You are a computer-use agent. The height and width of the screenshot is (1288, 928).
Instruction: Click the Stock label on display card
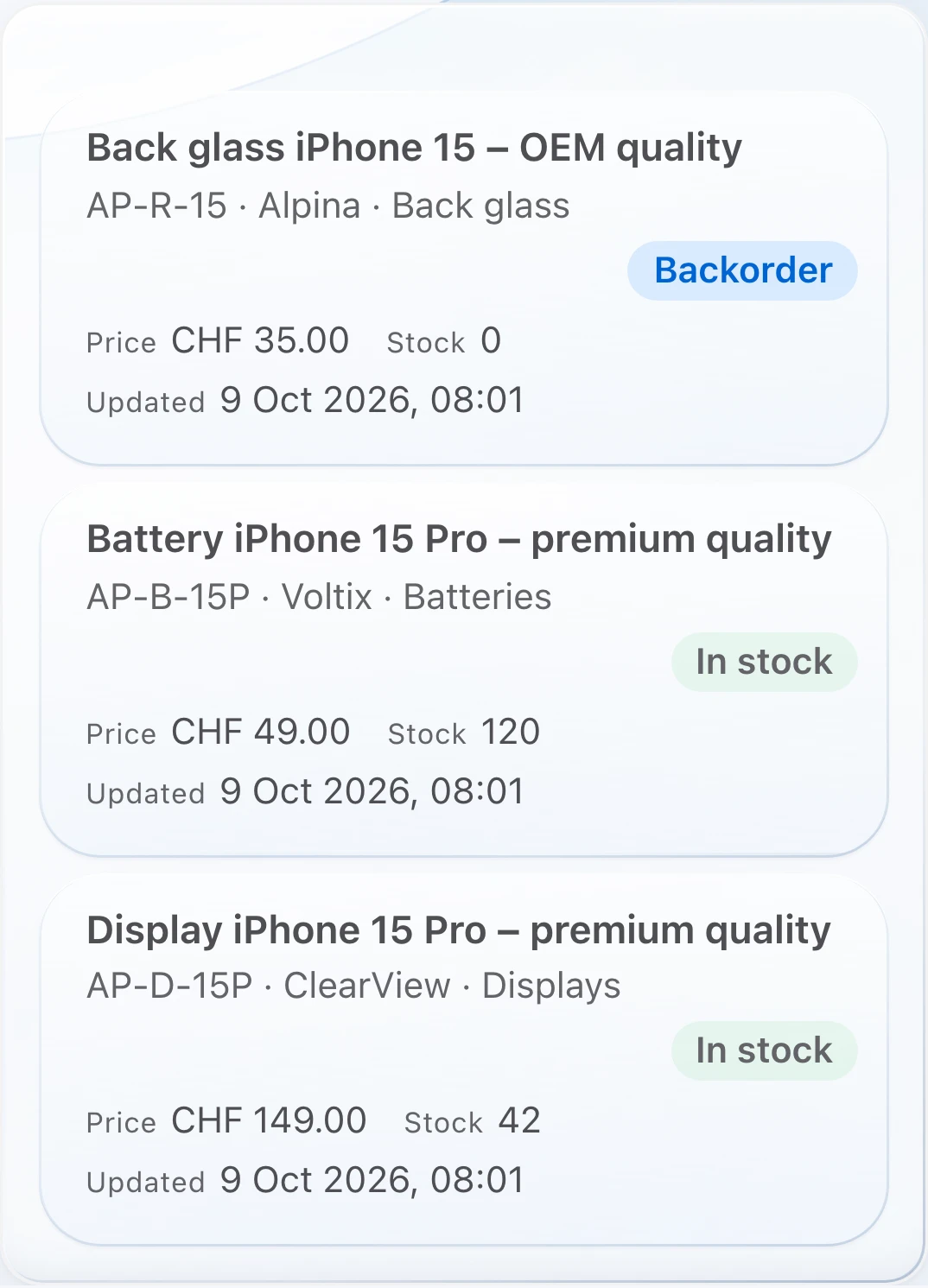pyautogui.click(x=443, y=1123)
